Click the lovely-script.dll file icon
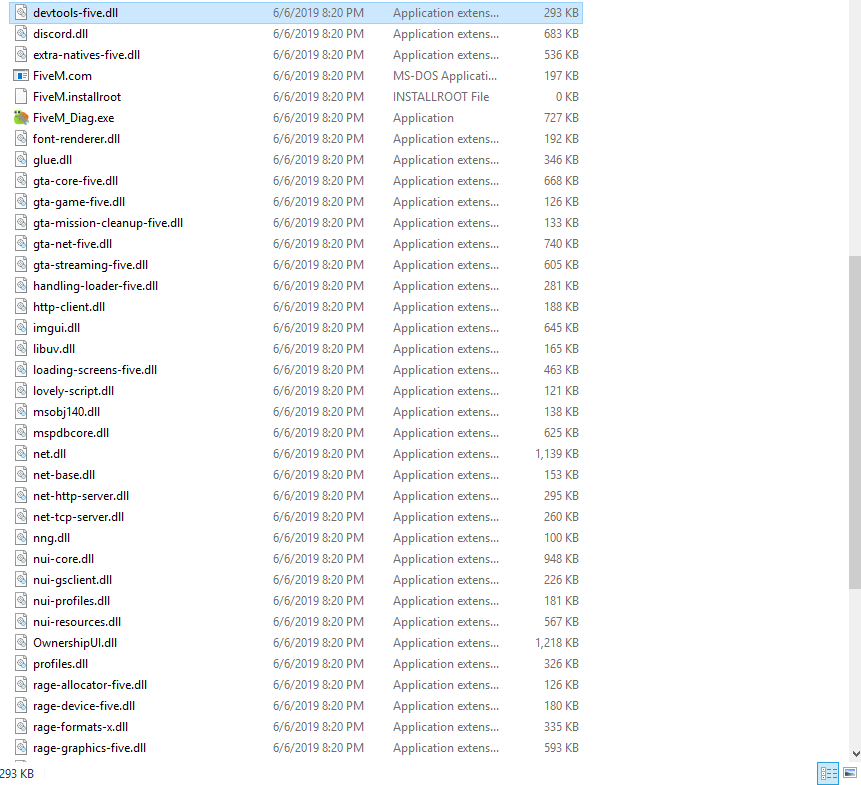The width and height of the screenshot is (861, 785). pos(21,391)
